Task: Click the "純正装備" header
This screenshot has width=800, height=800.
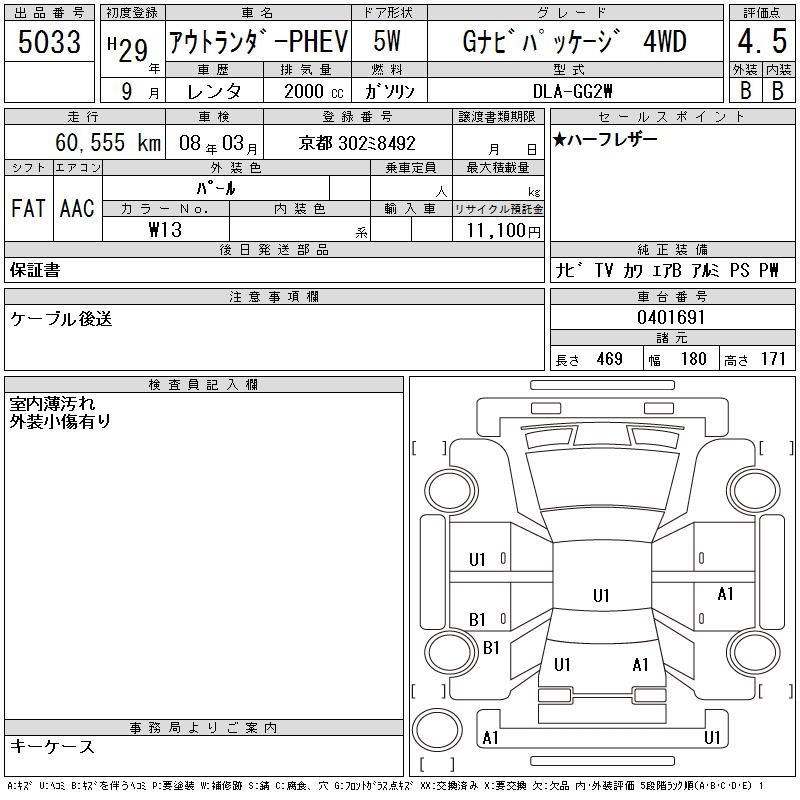Action: click(x=672, y=249)
